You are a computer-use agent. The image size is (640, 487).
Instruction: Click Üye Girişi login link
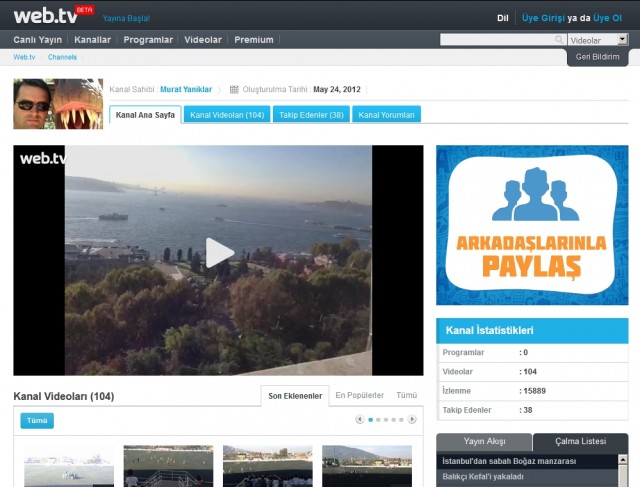tap(543, 18)
